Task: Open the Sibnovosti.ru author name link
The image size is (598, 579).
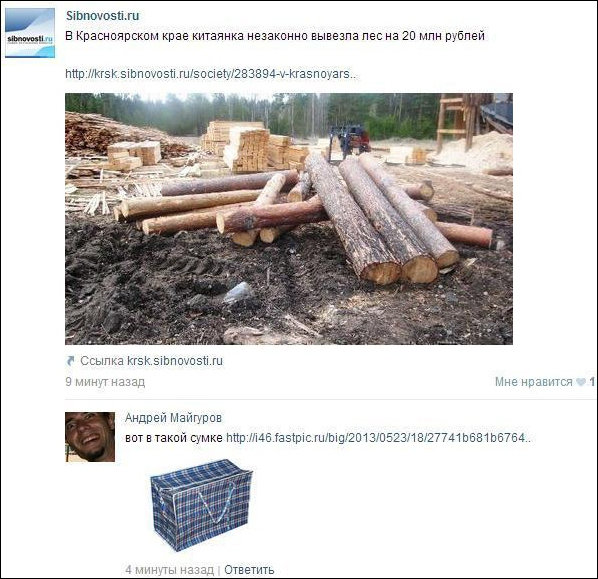Action: pos(103,16)
